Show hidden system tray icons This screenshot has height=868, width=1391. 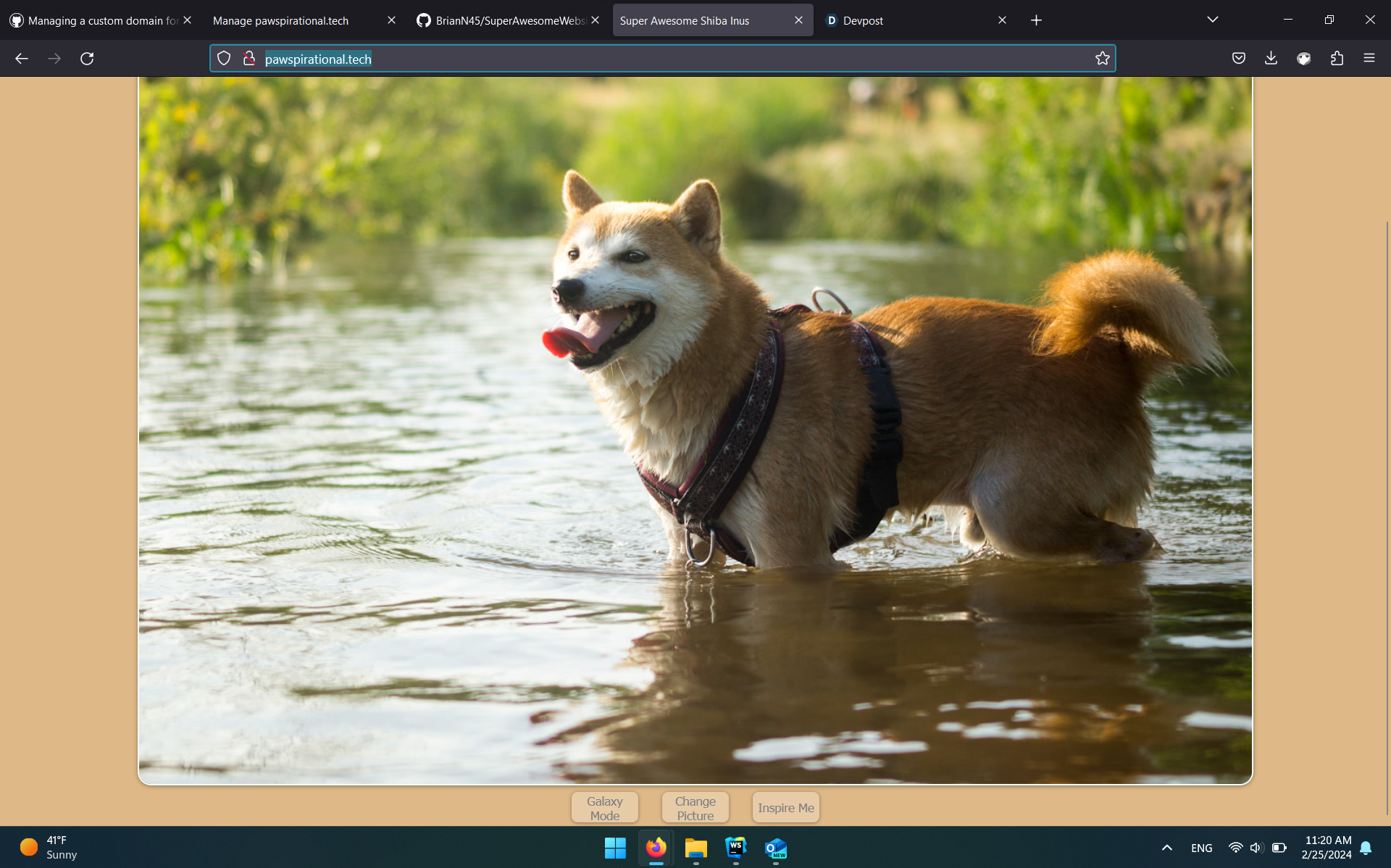pyautogui.click(x=1166, y=848)
